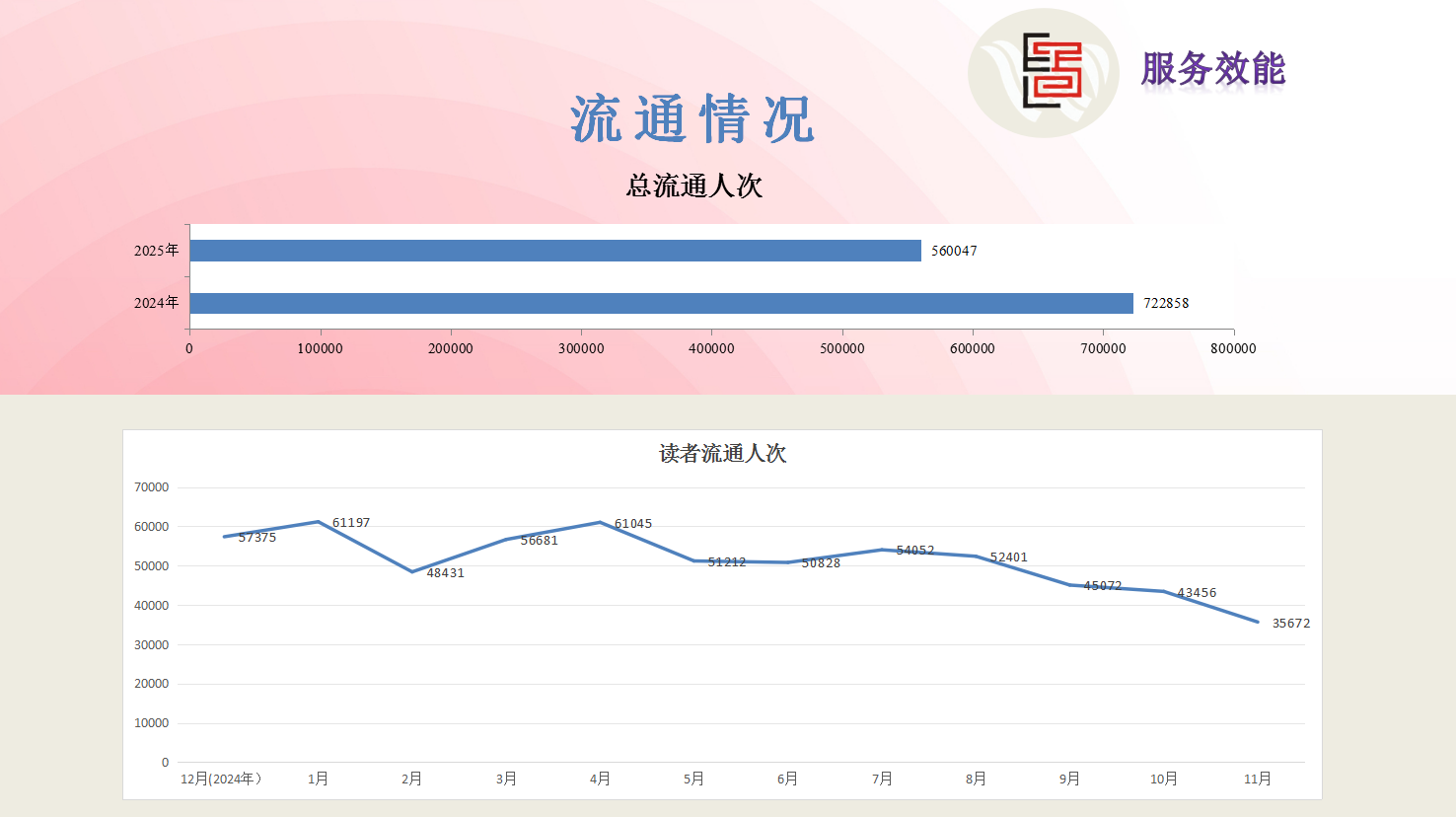The image size is (1456, 817).
Task: Select the 服务效能 heading text
Action: [x=1212, y=69]
